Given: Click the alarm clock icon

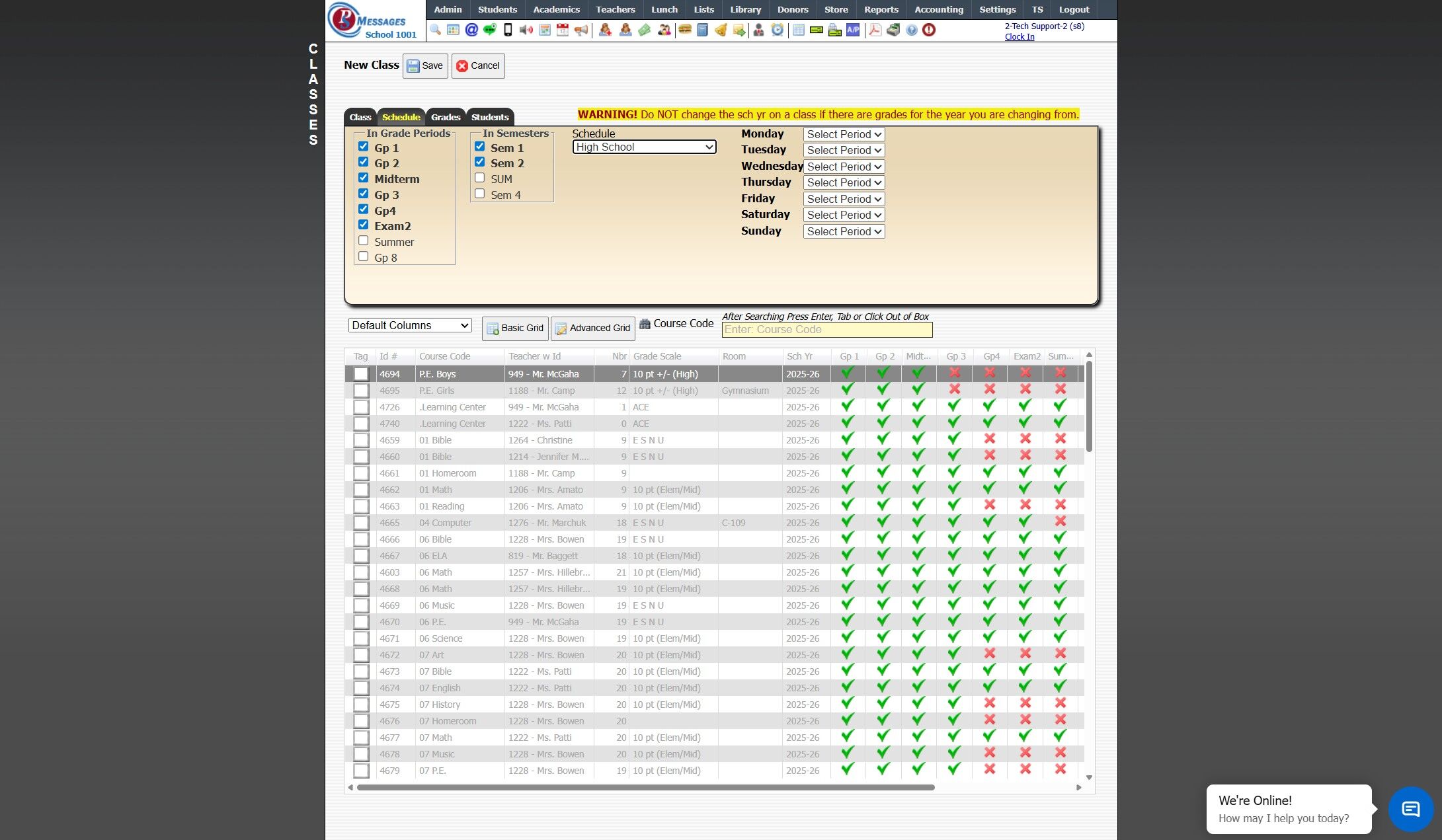Looking at the screenshot, I should (x=778, y=30).
